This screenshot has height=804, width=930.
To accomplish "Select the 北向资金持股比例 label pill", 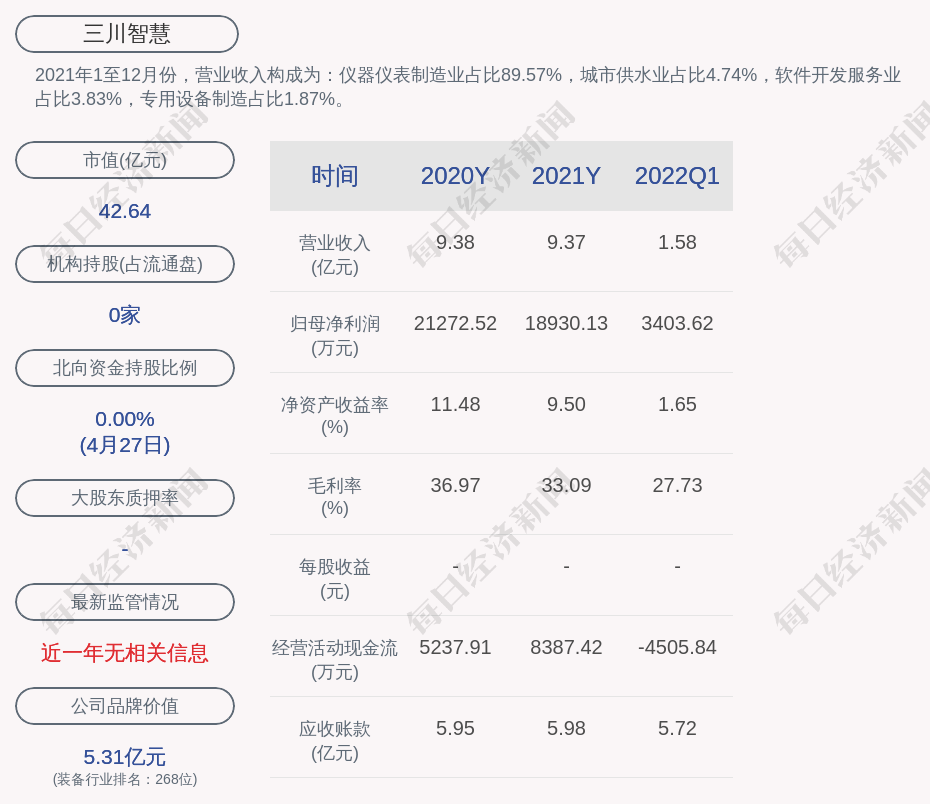I will pyautogui.click(x=125, y=368).
